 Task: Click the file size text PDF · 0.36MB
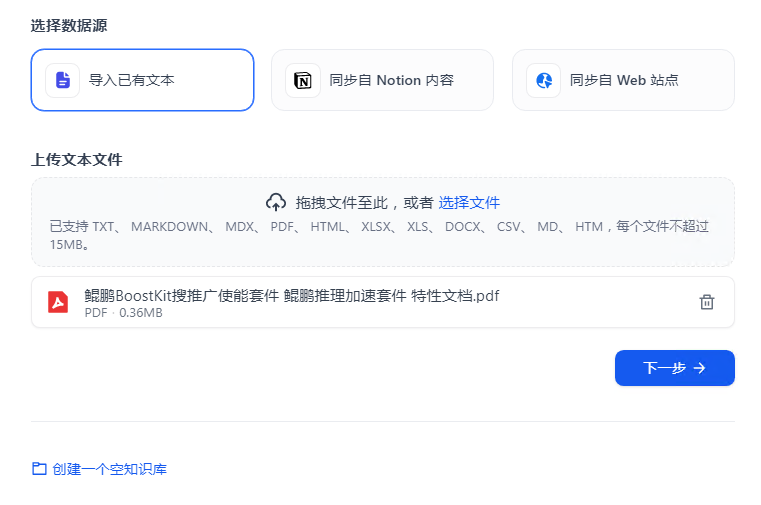pos(123,313)
